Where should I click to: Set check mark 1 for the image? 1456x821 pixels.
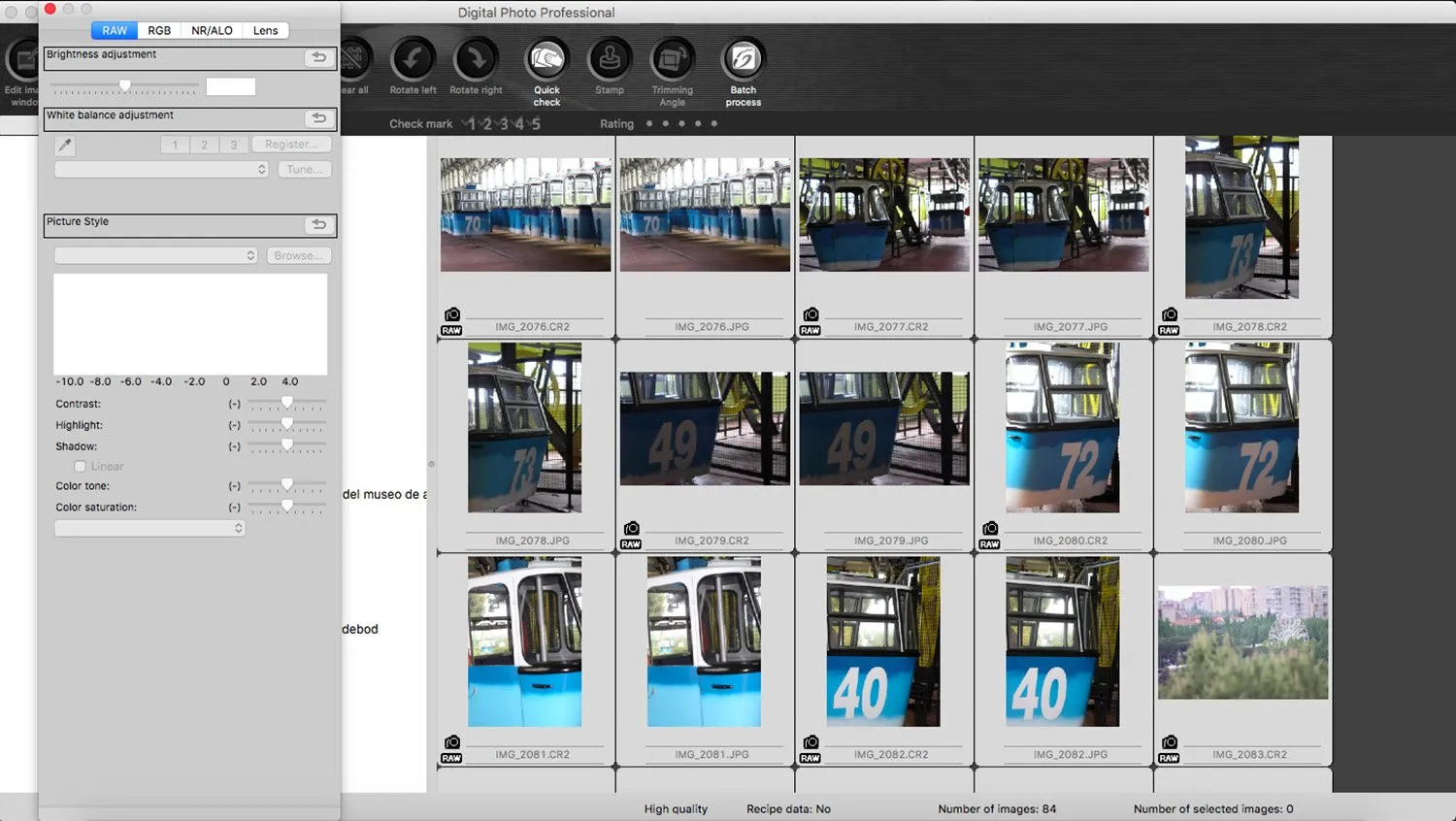(472, 124)
